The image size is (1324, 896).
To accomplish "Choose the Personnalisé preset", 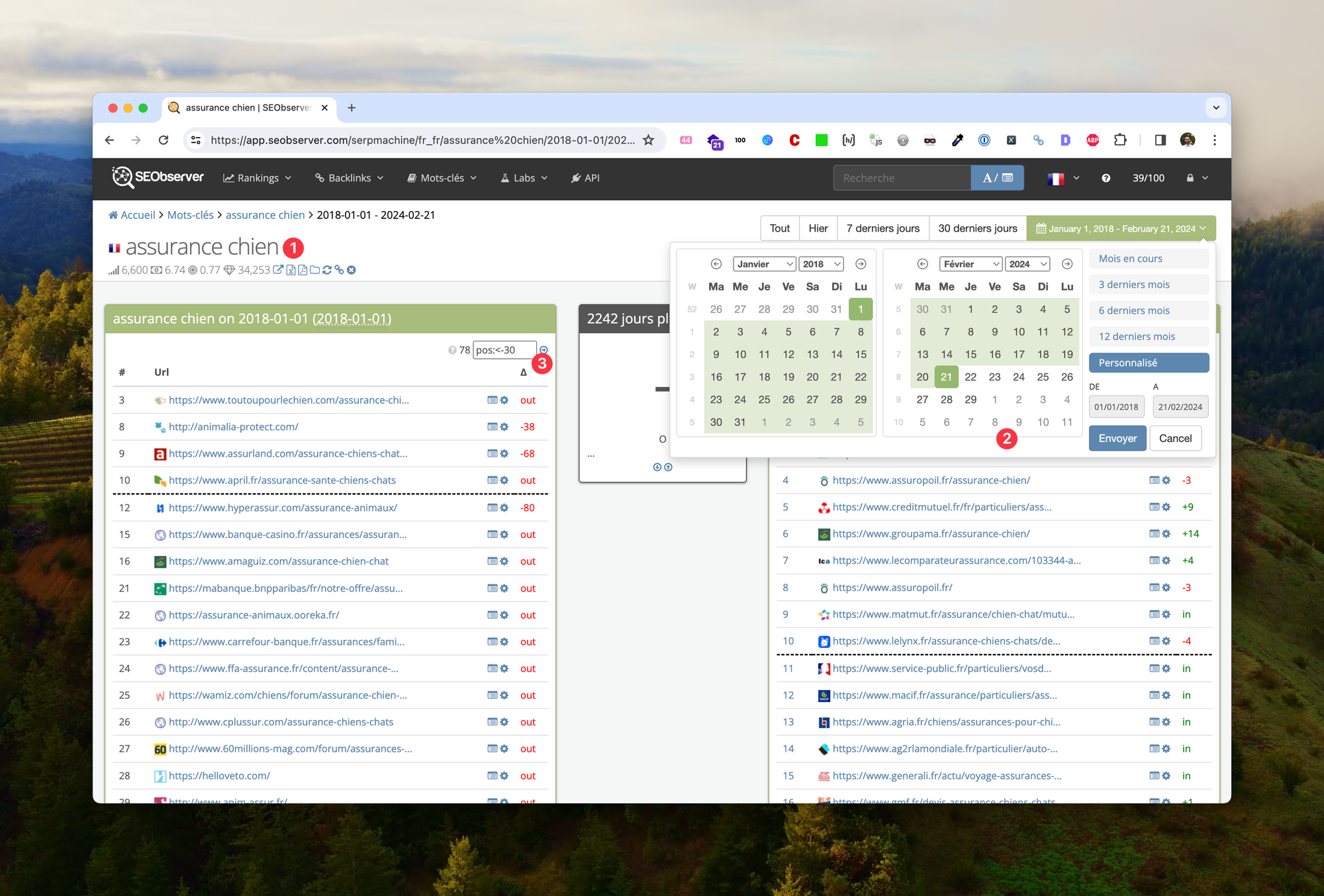I will [x=1149, y=363].
